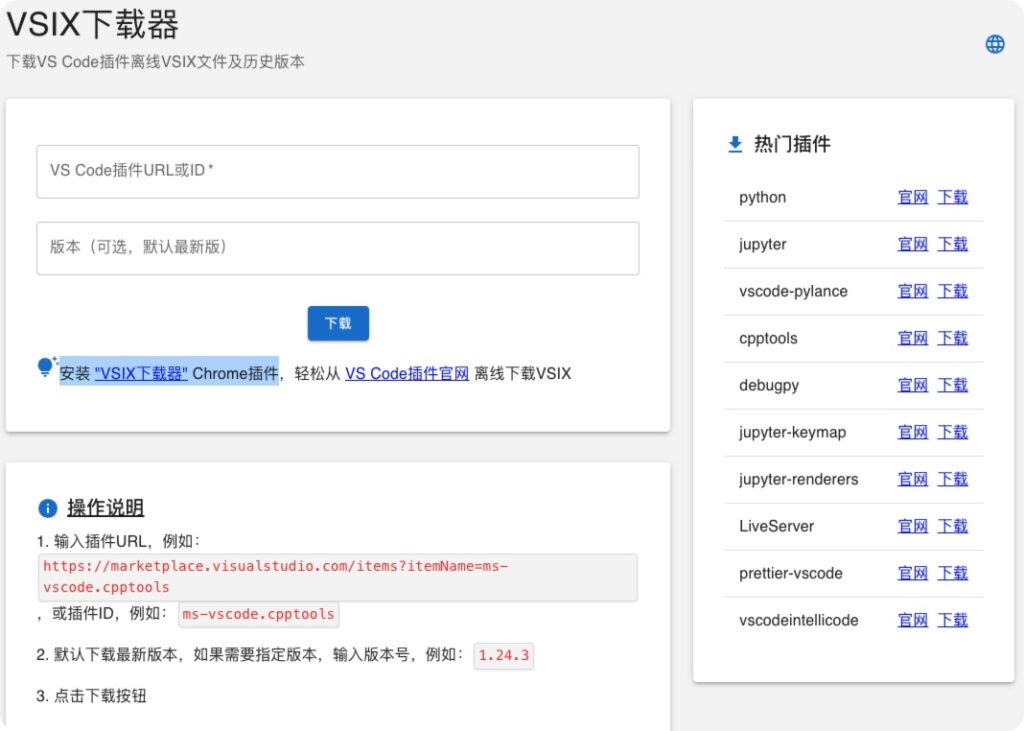Viewport: 1024px width, 731px height.
Task: Click 下载 link for vscode-pylance plugin
Action: (952, 291)
